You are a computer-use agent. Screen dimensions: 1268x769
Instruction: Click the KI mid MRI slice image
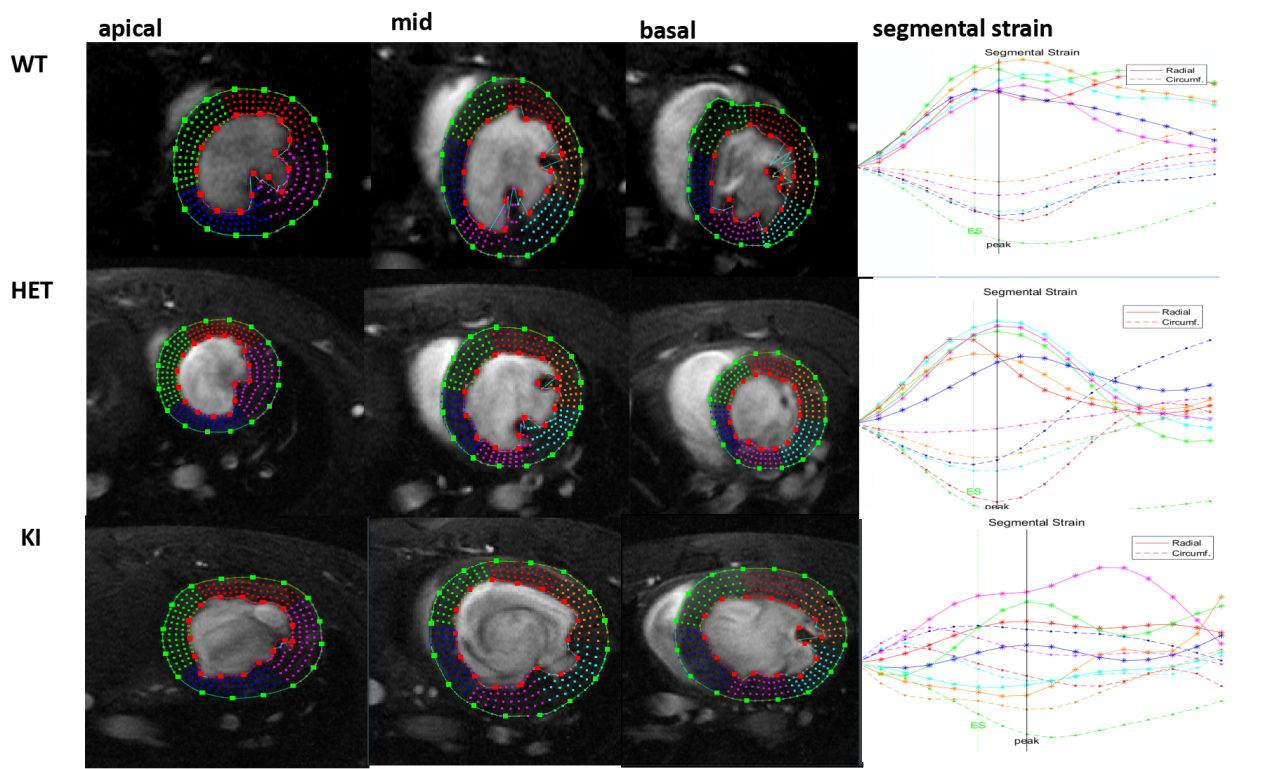[495, 641]
